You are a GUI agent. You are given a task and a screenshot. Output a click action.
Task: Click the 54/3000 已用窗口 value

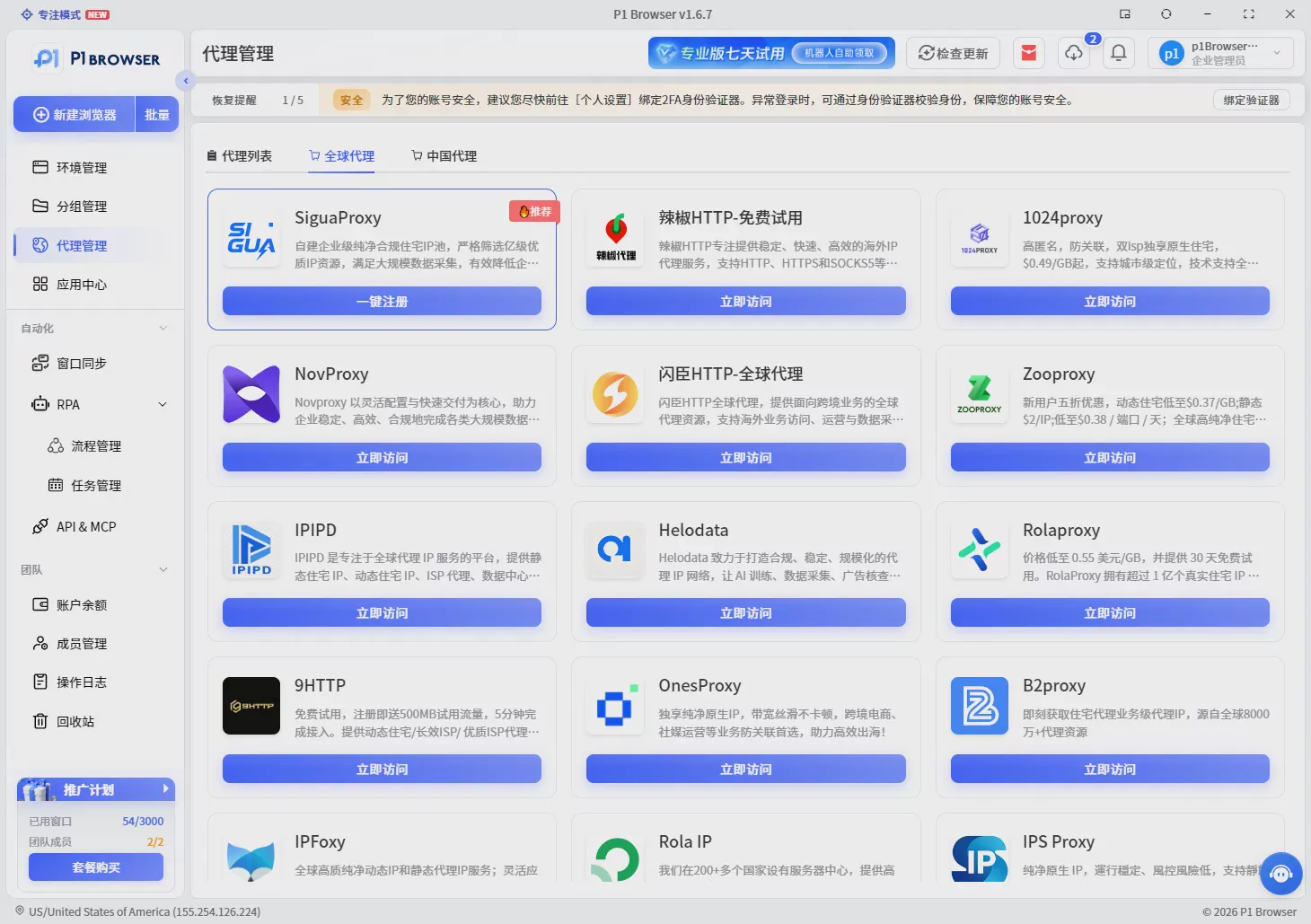[x=143, y=822]
